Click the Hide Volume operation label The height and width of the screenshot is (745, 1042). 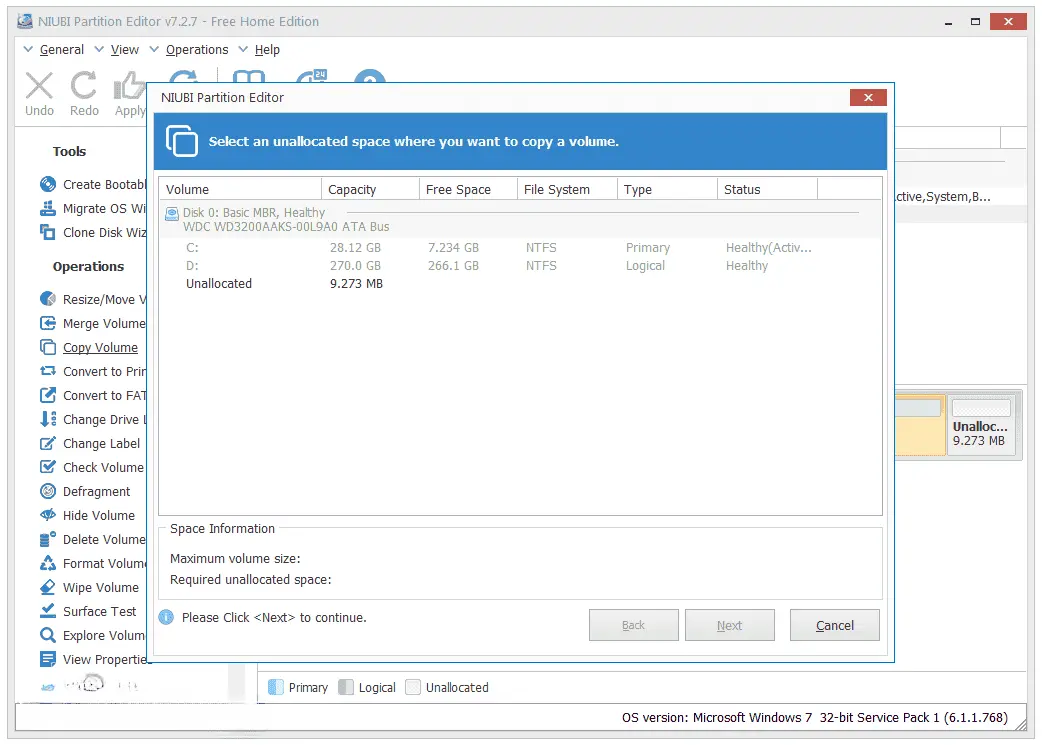point(99,515)
